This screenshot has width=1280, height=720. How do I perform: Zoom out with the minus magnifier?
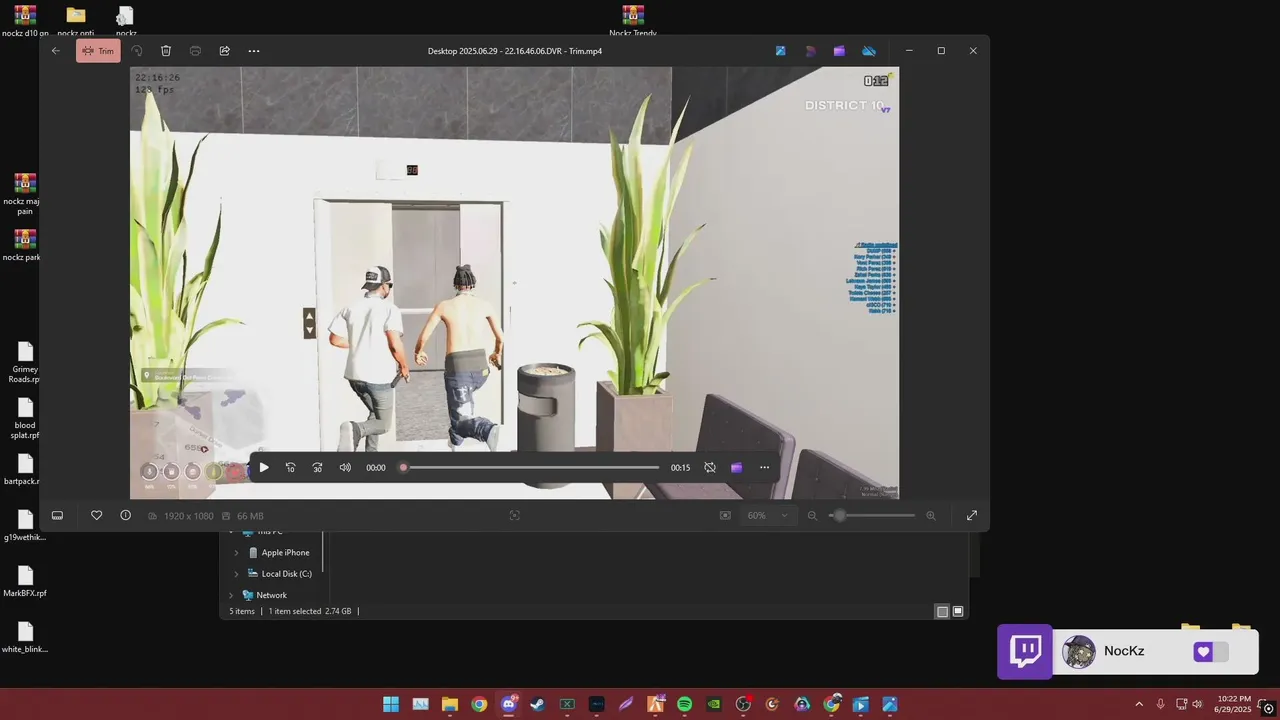[x=812, y=516]
